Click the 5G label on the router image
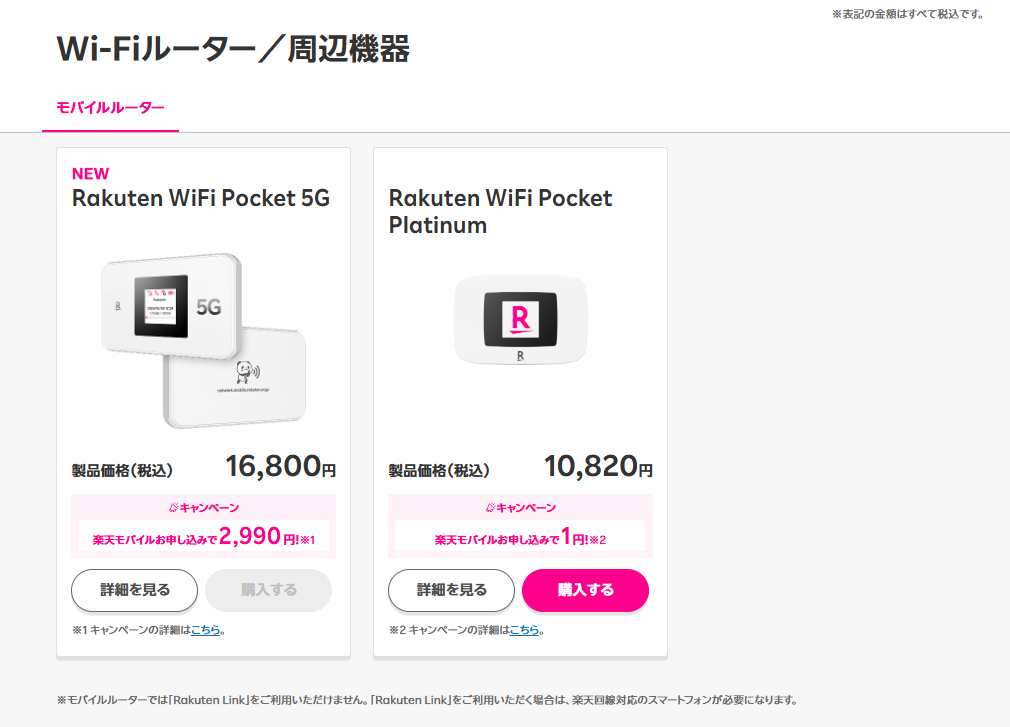 click(x=209, y=308)
